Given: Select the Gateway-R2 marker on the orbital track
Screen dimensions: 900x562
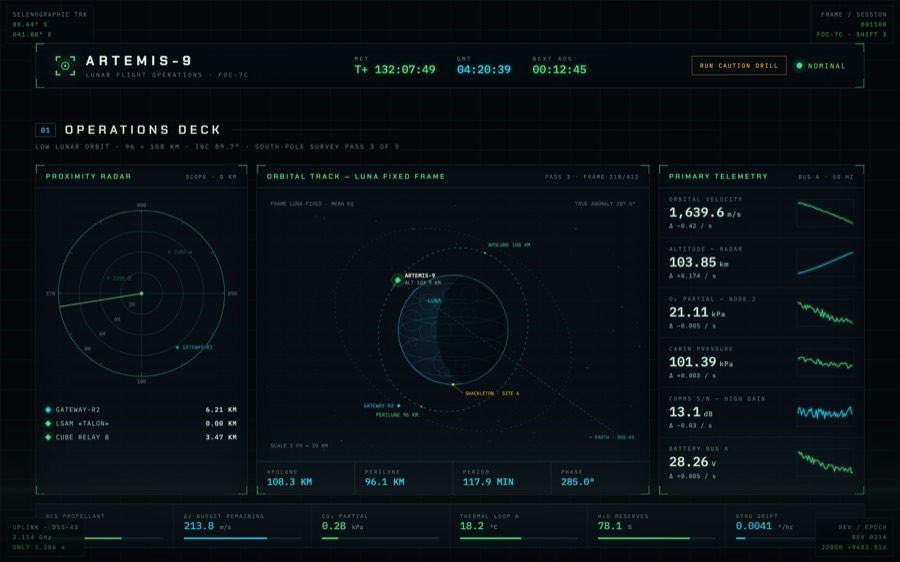Looking at the screenshot, I should 398,406.
